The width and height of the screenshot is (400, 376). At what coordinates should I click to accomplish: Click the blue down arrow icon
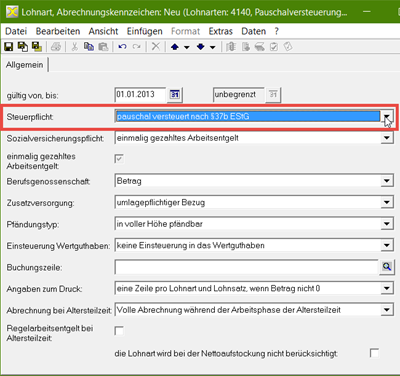click(x=200, y=47)
